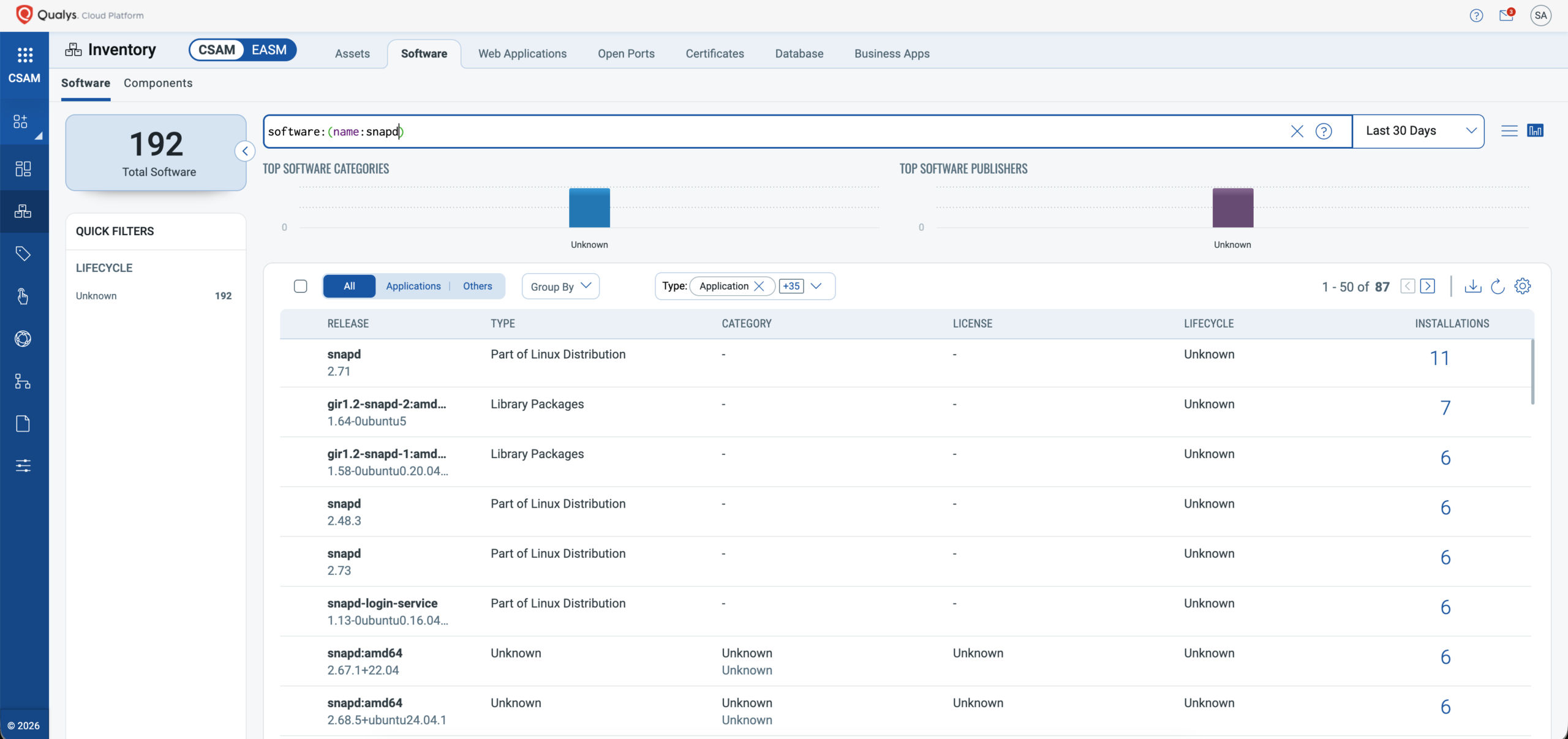Collapse the quick filters side panel
The width and height of the screenshot is (1568, 739).
point(245,151)
